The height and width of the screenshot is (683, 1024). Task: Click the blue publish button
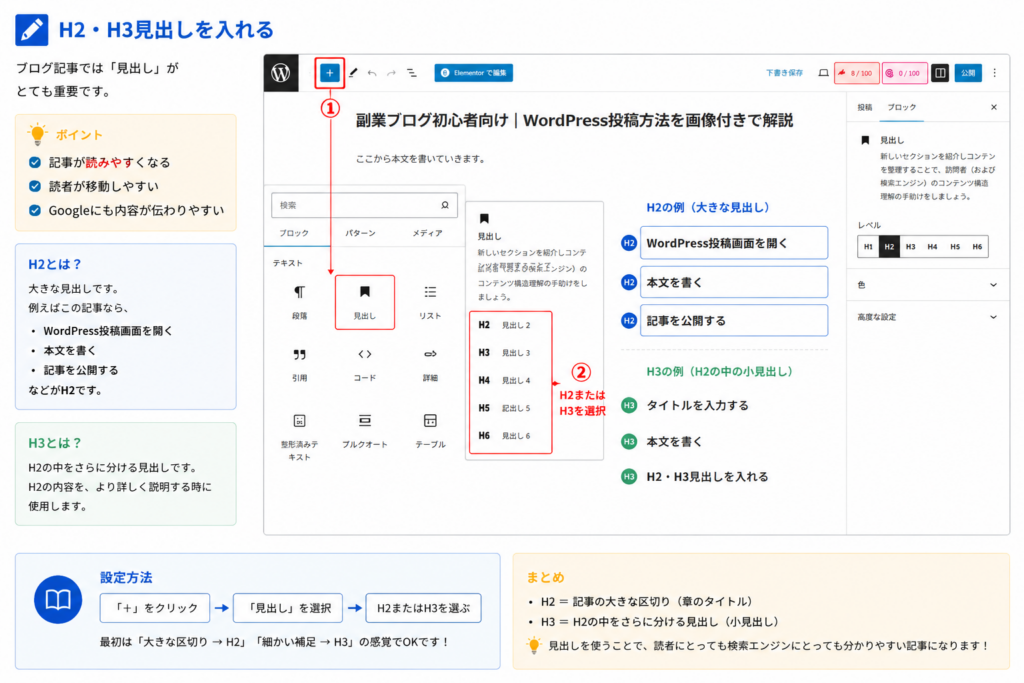pyautogui.click(x=968, y=73)
